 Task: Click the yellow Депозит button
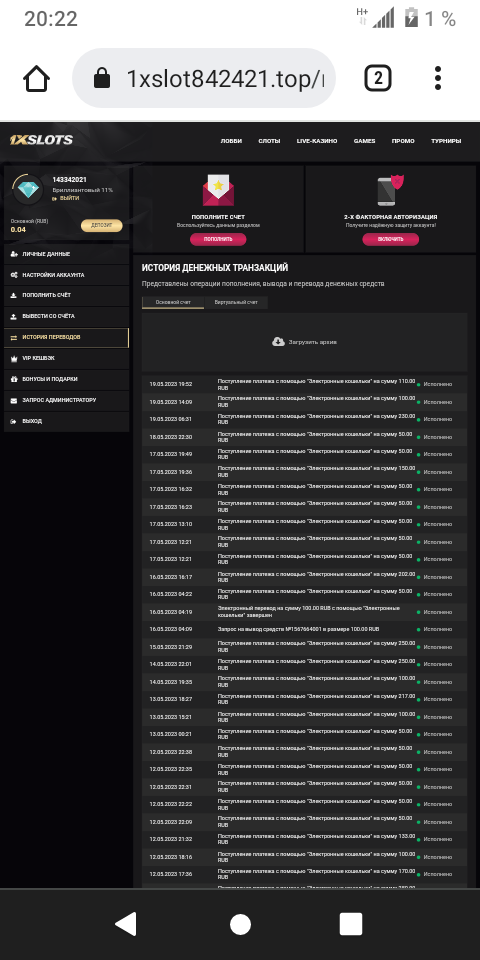point(102,225)
